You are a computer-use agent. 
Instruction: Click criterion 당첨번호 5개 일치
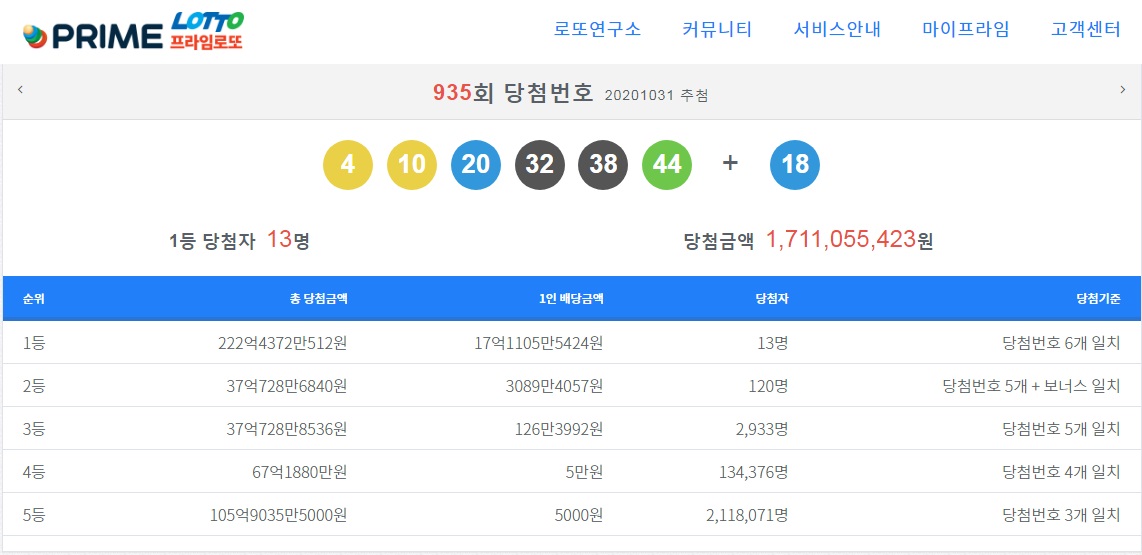tap(1061, 430)
